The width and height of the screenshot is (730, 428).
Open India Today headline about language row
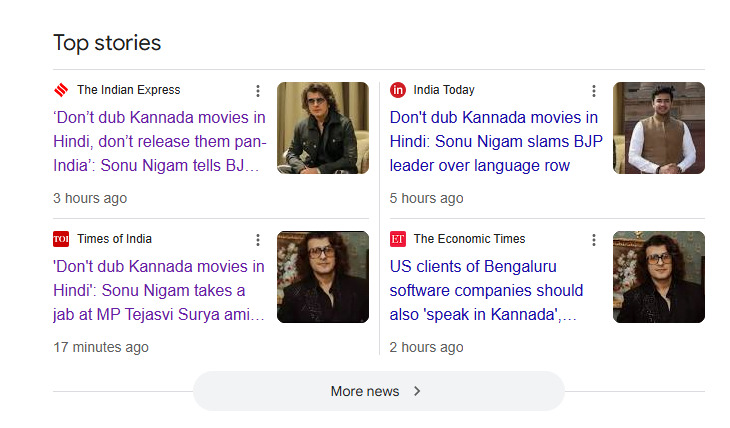(496, 141)
